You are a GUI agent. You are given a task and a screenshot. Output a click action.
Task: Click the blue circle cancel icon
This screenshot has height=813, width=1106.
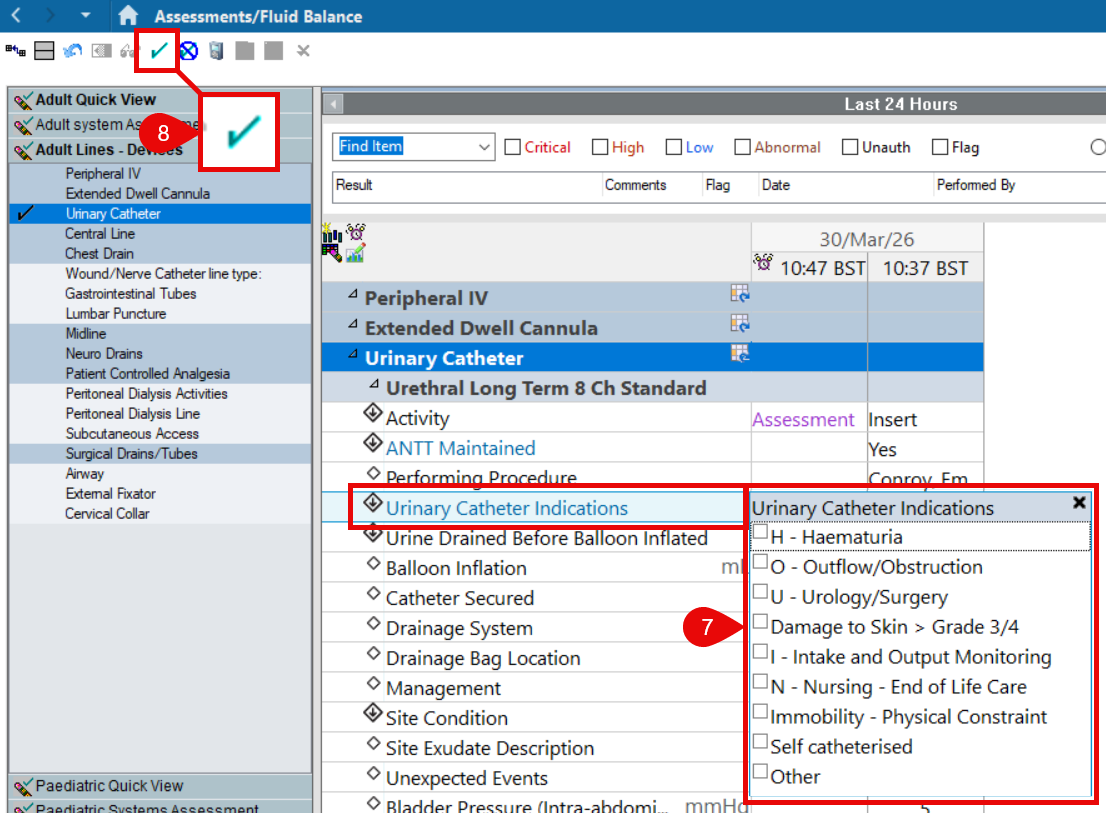click(x=188, y=51)
